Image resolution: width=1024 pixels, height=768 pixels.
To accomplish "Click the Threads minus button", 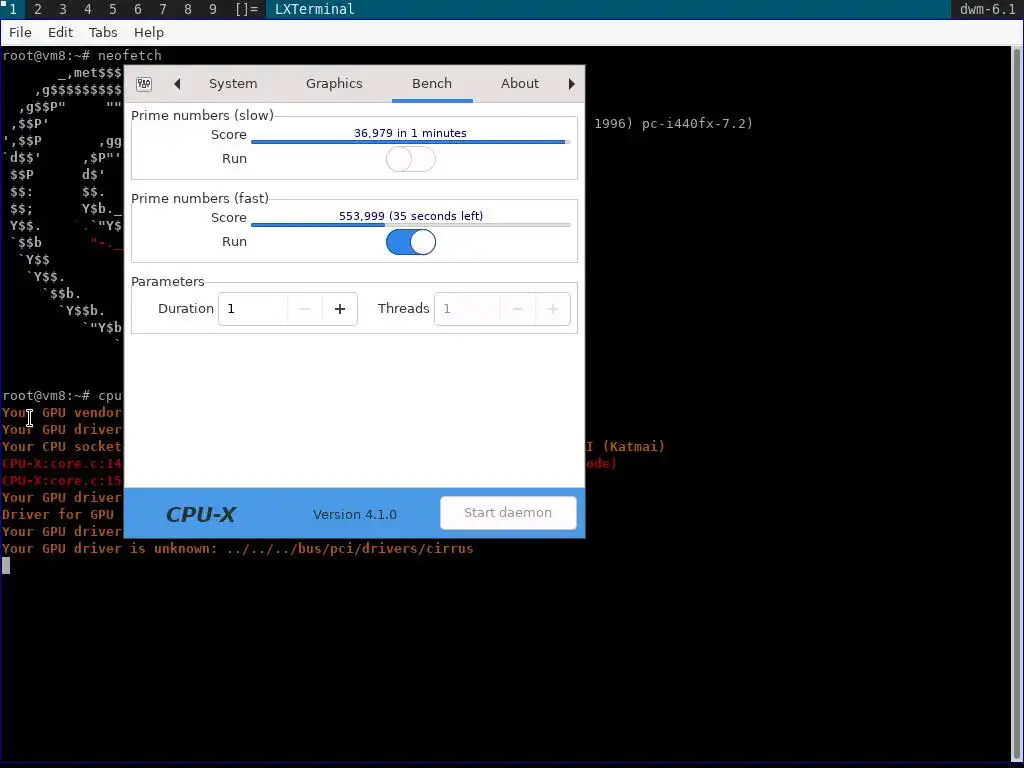I will pos(517,309).
